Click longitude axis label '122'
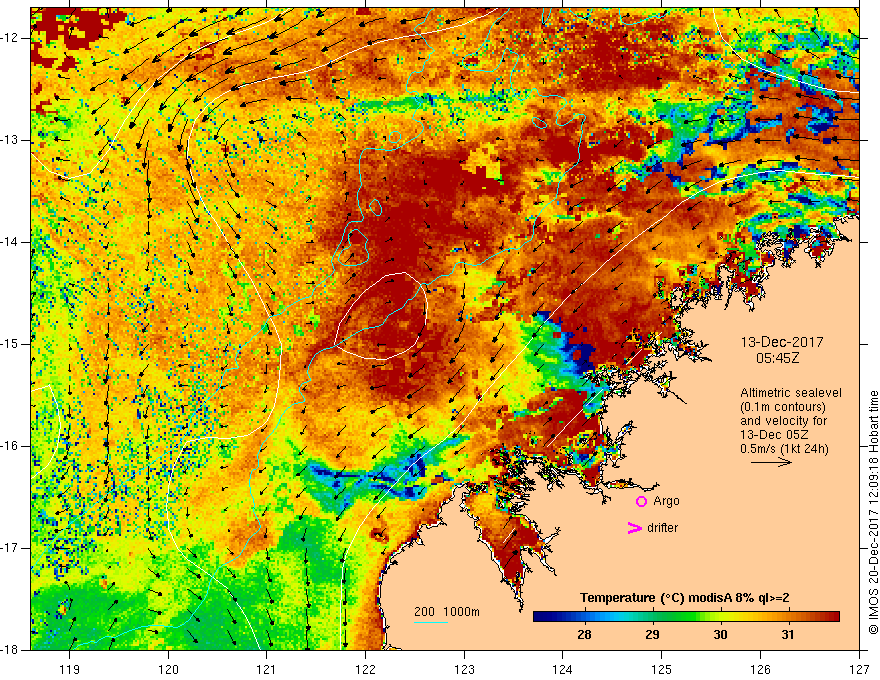Viewport: 880px width, 680px height. 365,669
